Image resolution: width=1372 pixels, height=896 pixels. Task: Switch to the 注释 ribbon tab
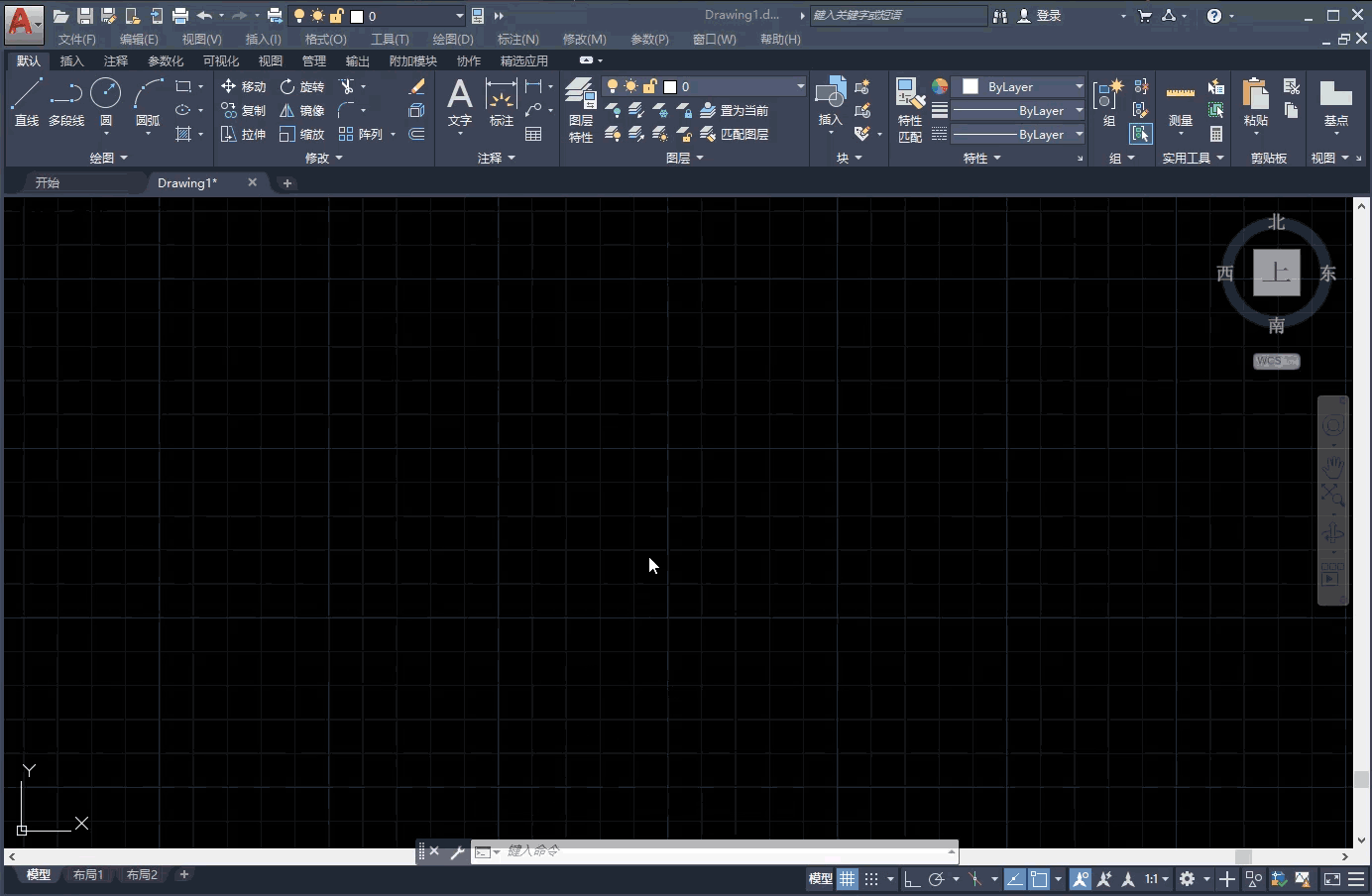(116, 60)
